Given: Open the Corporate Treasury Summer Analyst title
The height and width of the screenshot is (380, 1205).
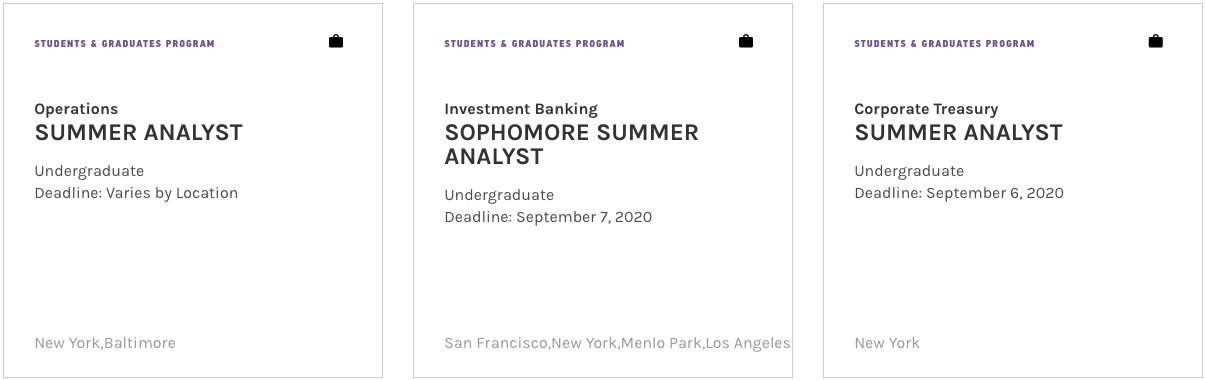Looking at the screenshot, I should click(x=959, y=133).
